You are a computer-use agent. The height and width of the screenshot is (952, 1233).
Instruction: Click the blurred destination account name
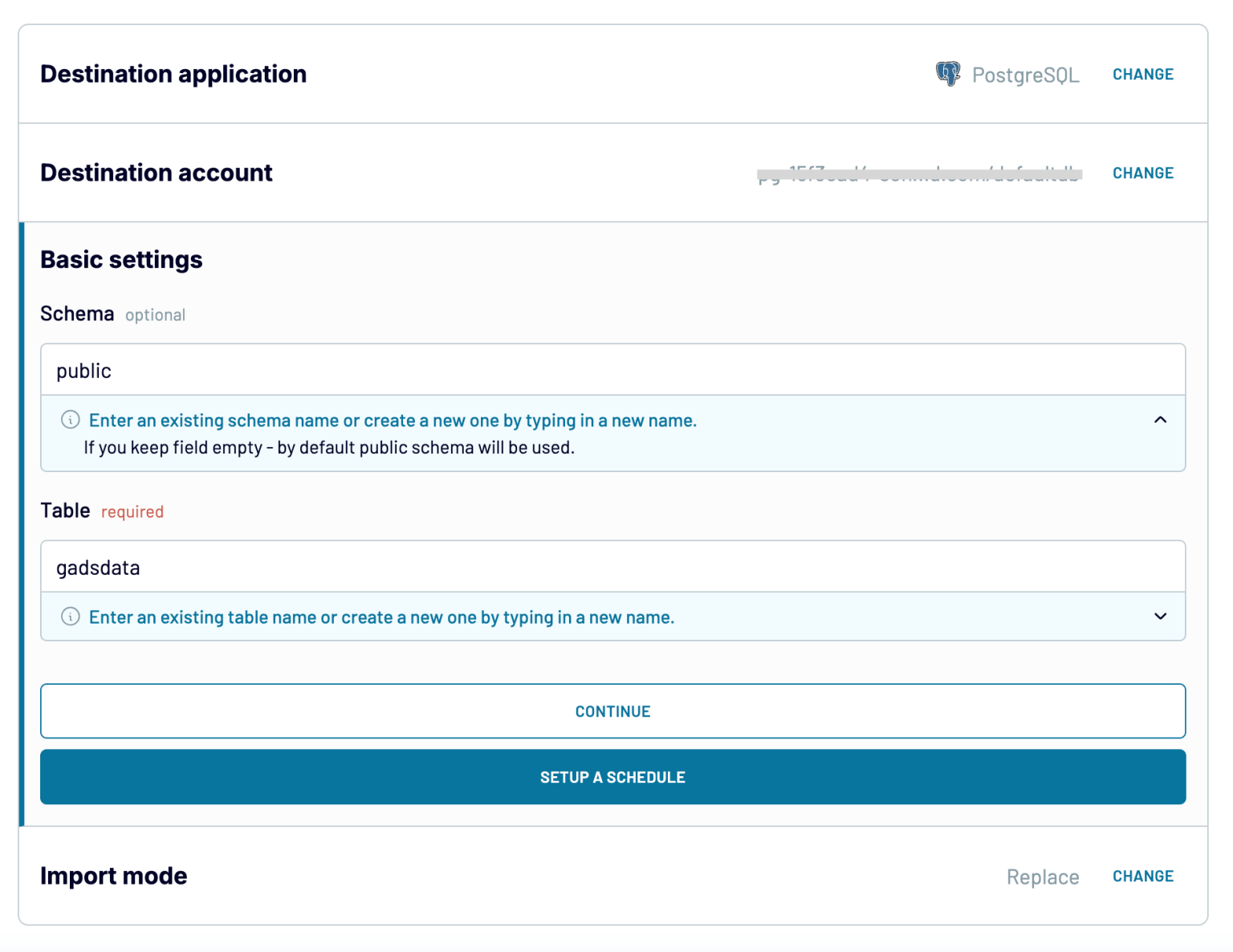[x=919, y=173]
